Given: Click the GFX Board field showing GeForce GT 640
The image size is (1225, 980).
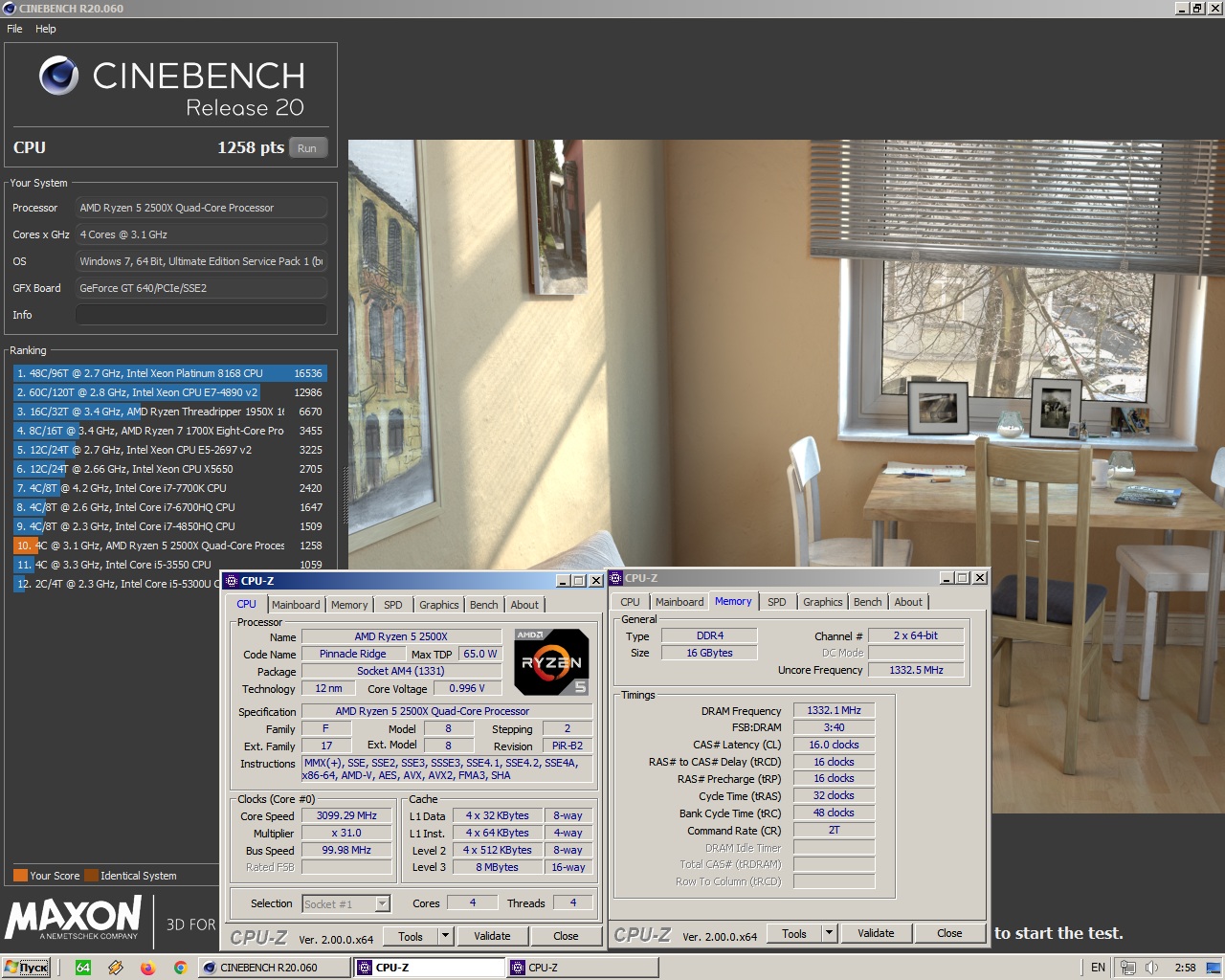Looking at the screenshot, I should (201, 288).
